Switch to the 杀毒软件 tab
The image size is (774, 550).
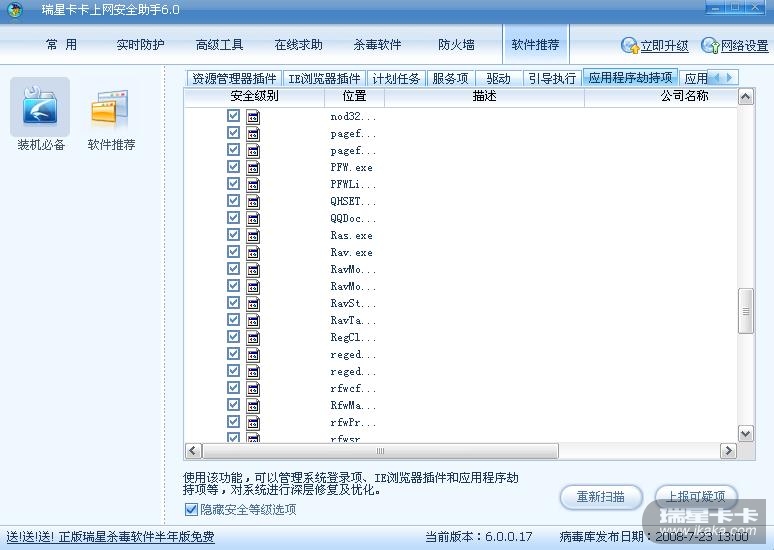(x=377, y=45)
